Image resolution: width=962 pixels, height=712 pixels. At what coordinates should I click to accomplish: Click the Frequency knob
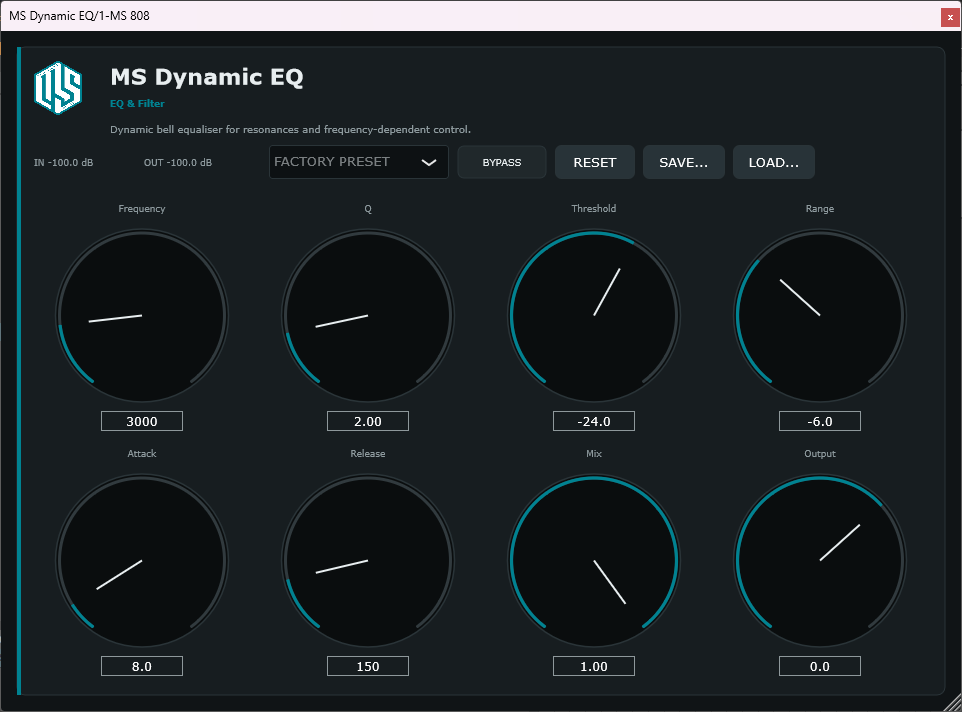[x=142, y=315]
